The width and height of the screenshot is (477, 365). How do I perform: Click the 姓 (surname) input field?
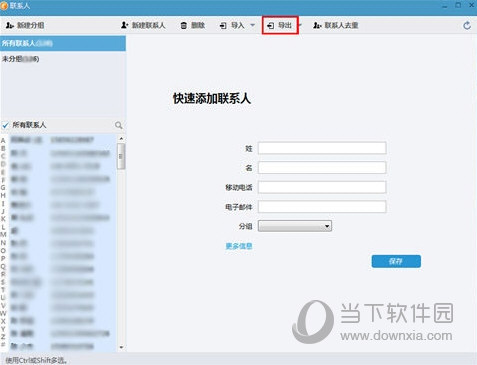pyautogui.click(x=322, y=148)
